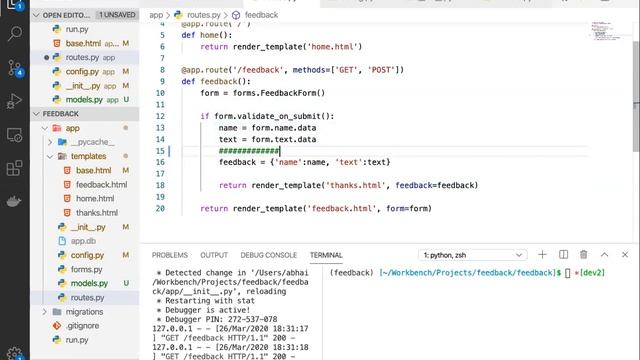Click 'forms.FeedbackForm()' on line 10

pos(279,93)
